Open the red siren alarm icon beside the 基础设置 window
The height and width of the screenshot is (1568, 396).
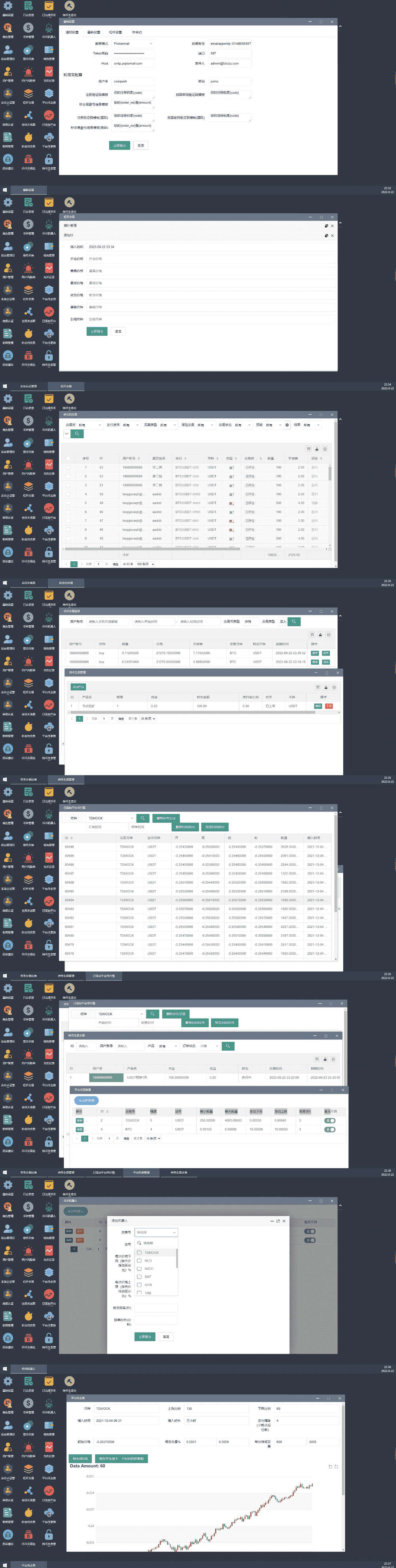pos(28,72)
